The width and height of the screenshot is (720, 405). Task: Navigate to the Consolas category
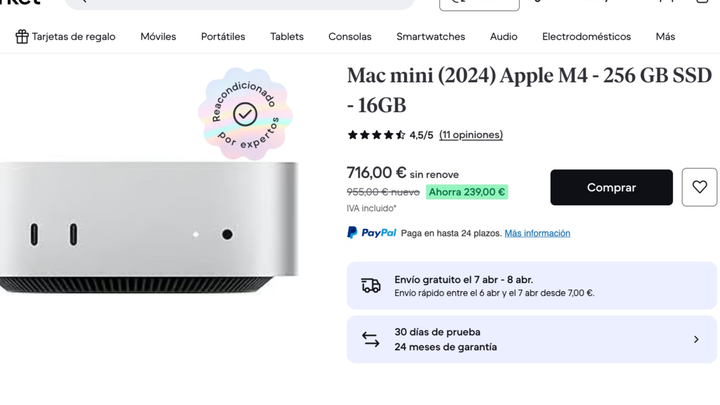[350, 37]
